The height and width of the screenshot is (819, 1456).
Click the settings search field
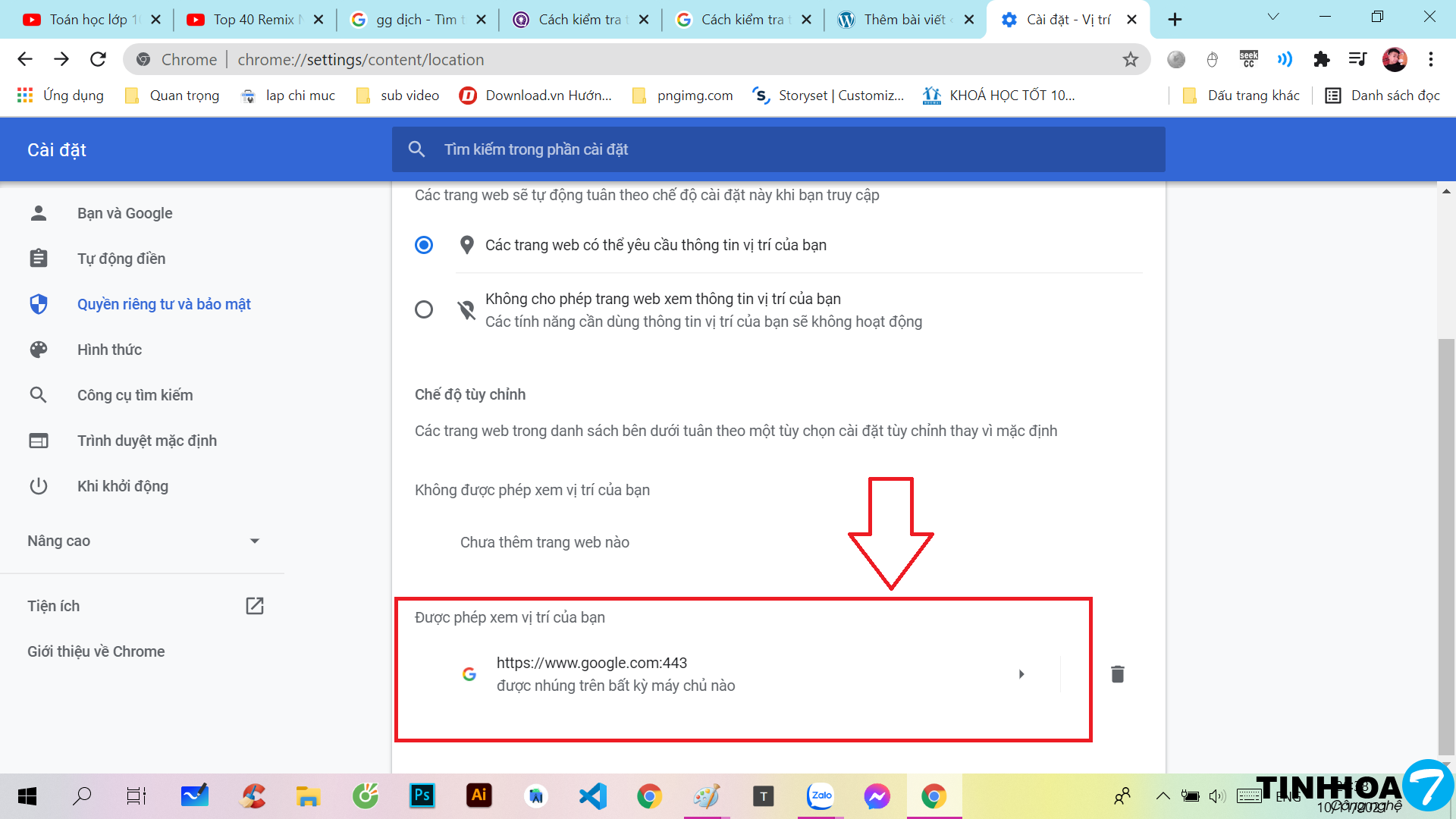[777, 149]
